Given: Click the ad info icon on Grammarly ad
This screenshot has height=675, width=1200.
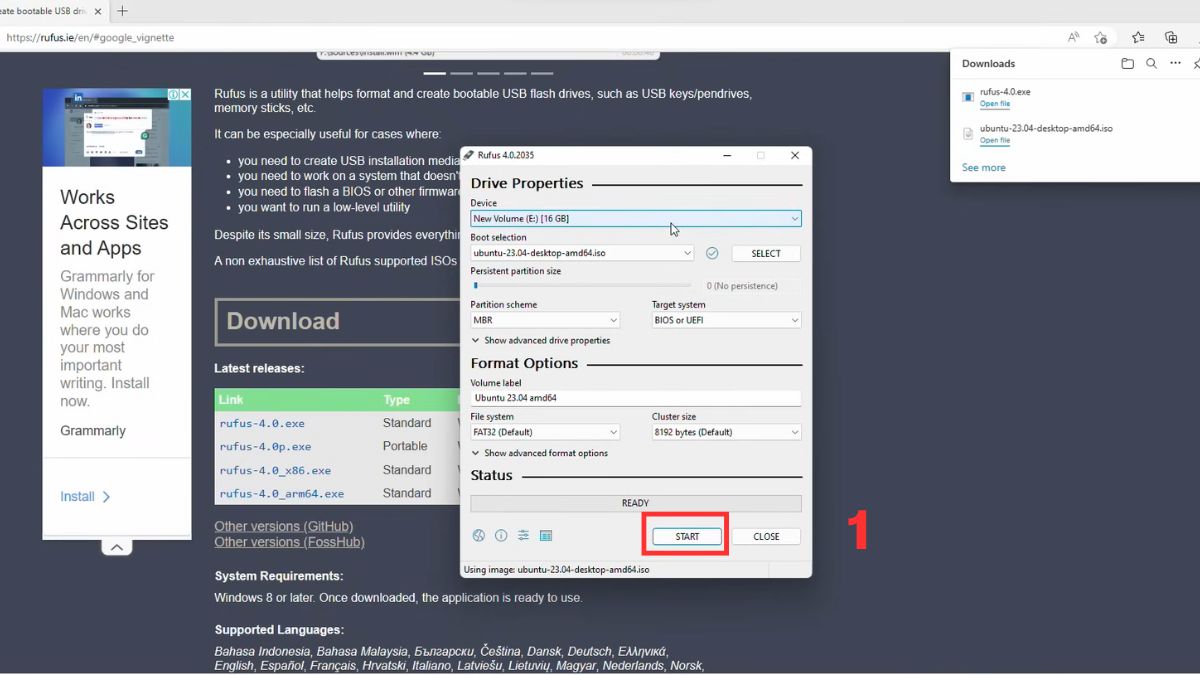Looking at the screenshot, I should pos(173,95).
